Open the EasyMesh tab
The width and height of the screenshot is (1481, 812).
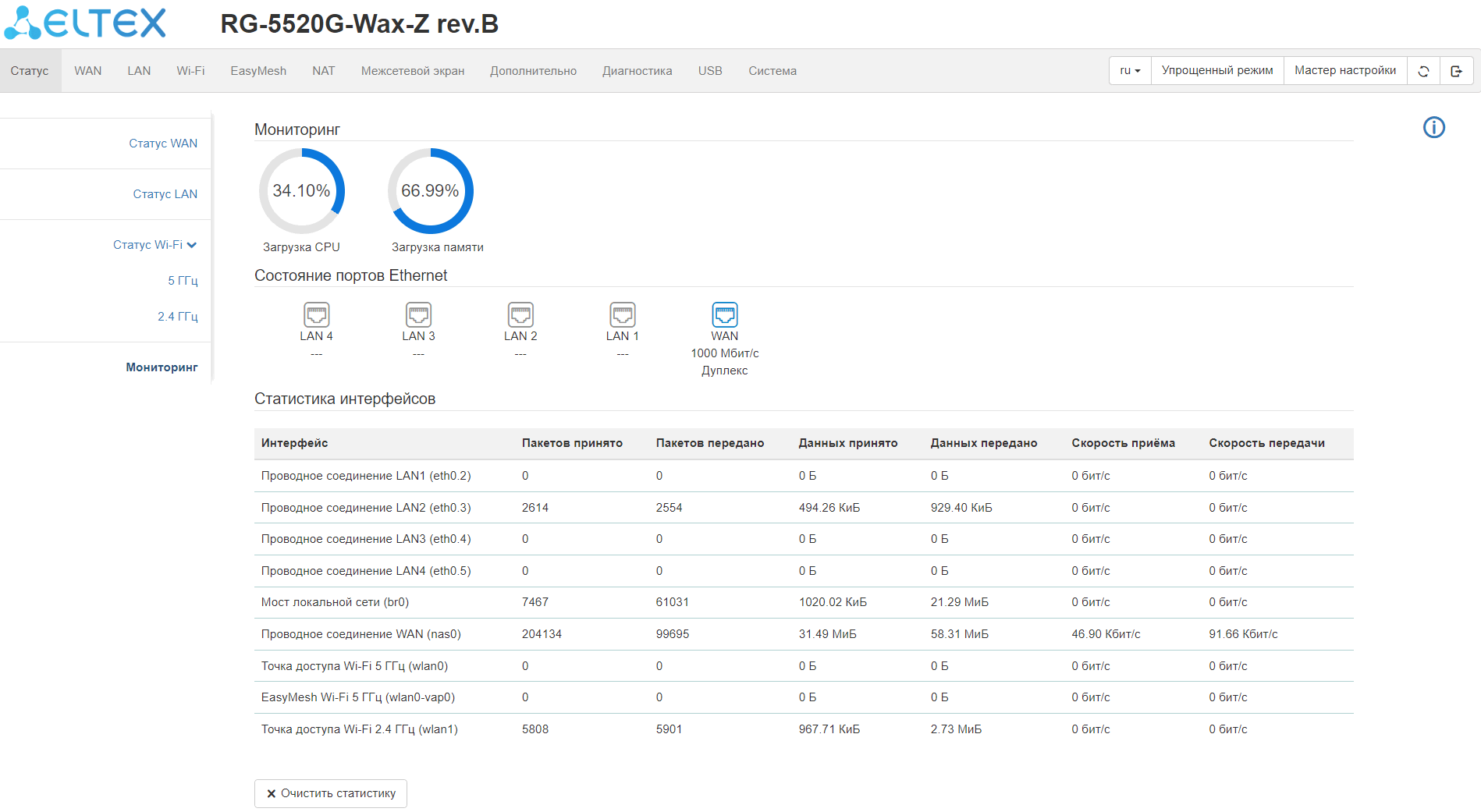(258, 71)
